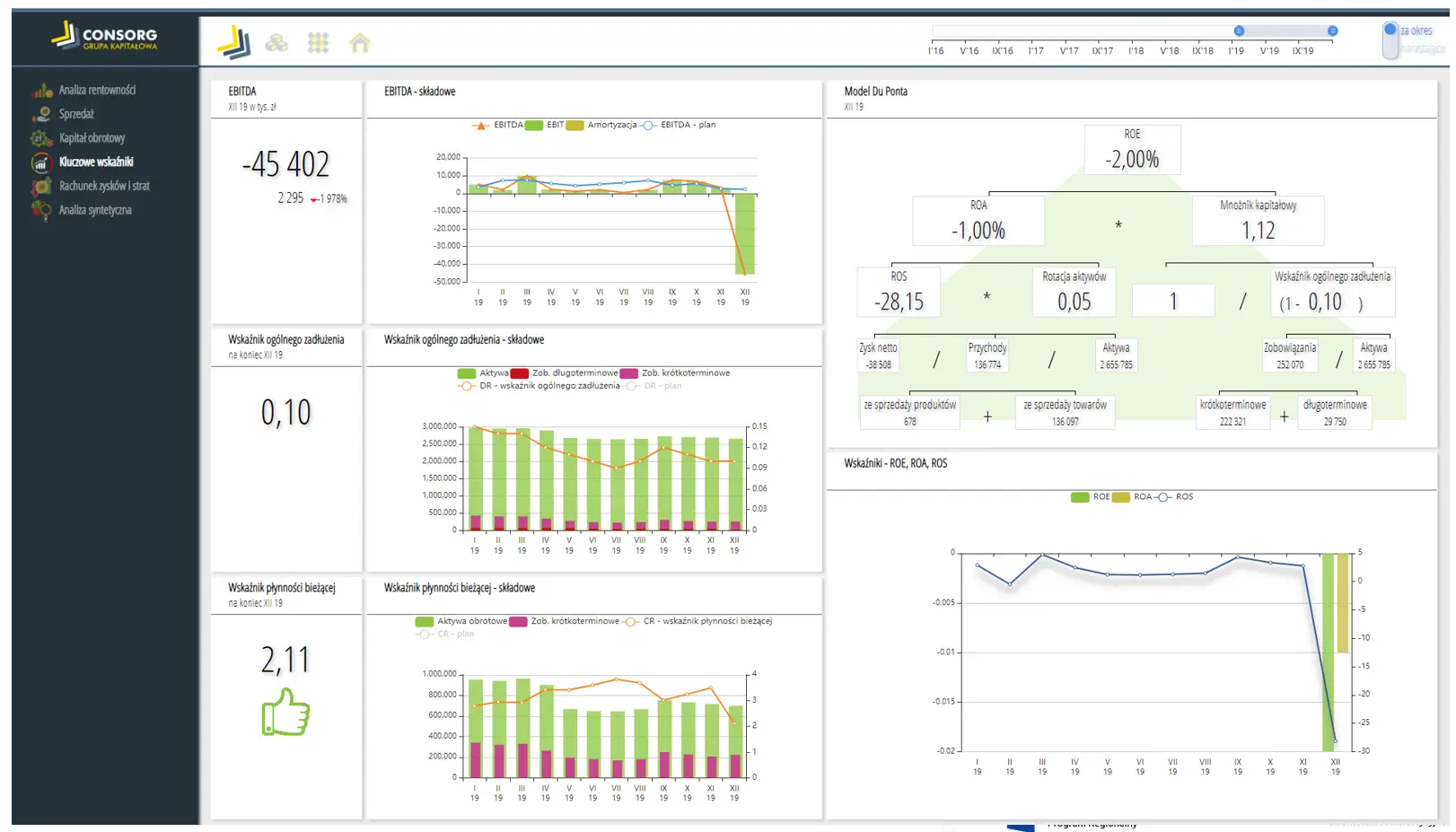
Task: Click the CONSORG Grupa Kapitałowa logo
Action: [104, 36]
